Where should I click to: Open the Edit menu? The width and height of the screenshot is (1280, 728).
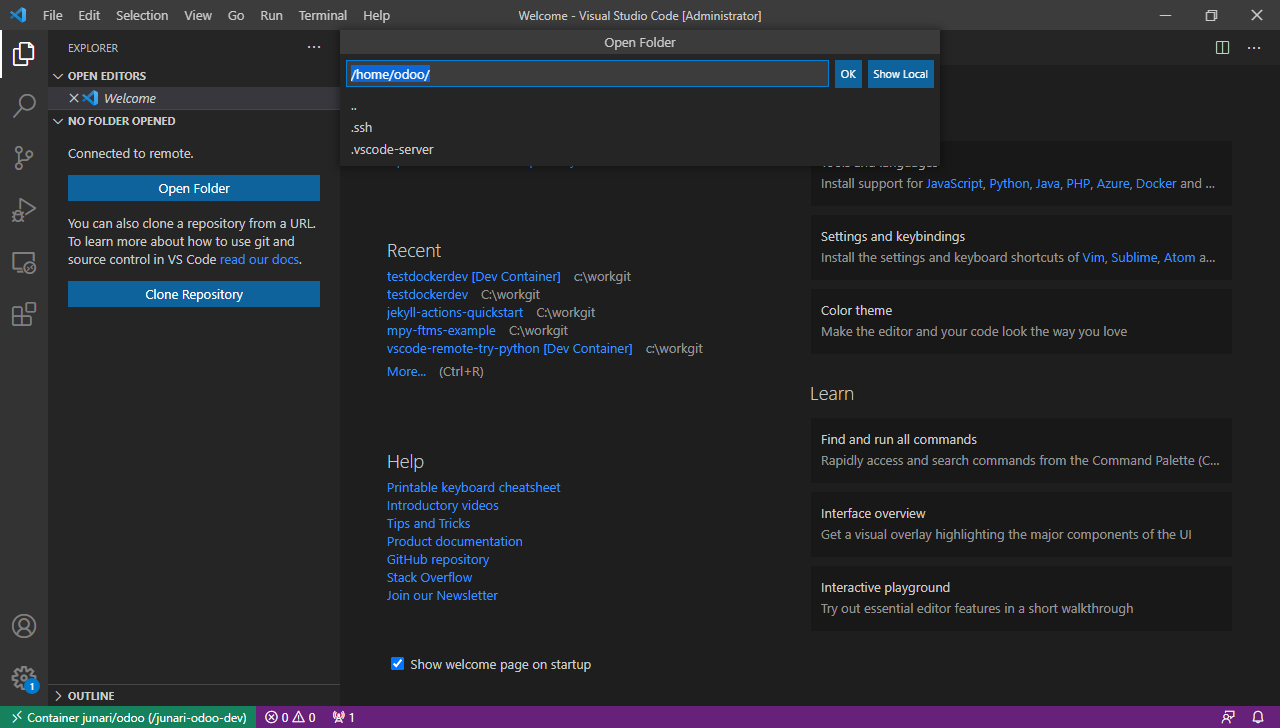pos(89,15)
